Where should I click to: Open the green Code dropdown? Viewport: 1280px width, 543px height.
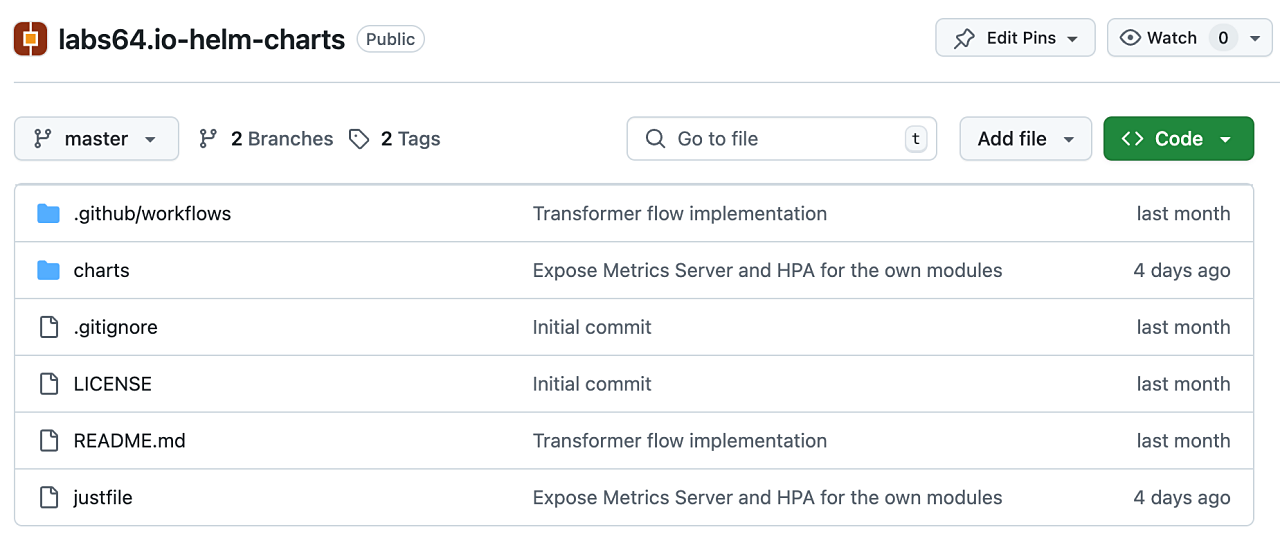[1178, 139]
